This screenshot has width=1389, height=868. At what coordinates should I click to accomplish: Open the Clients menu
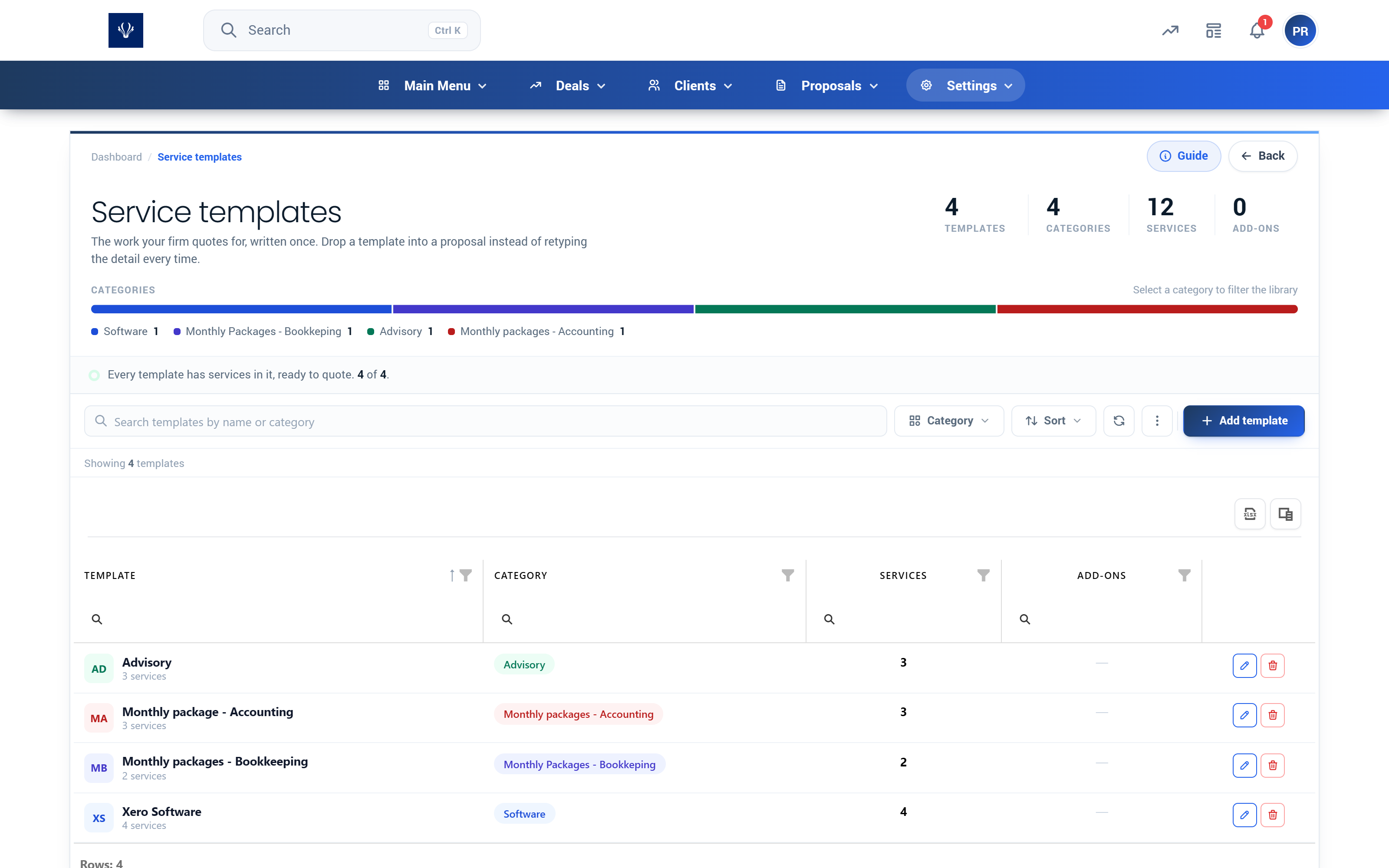691,85
